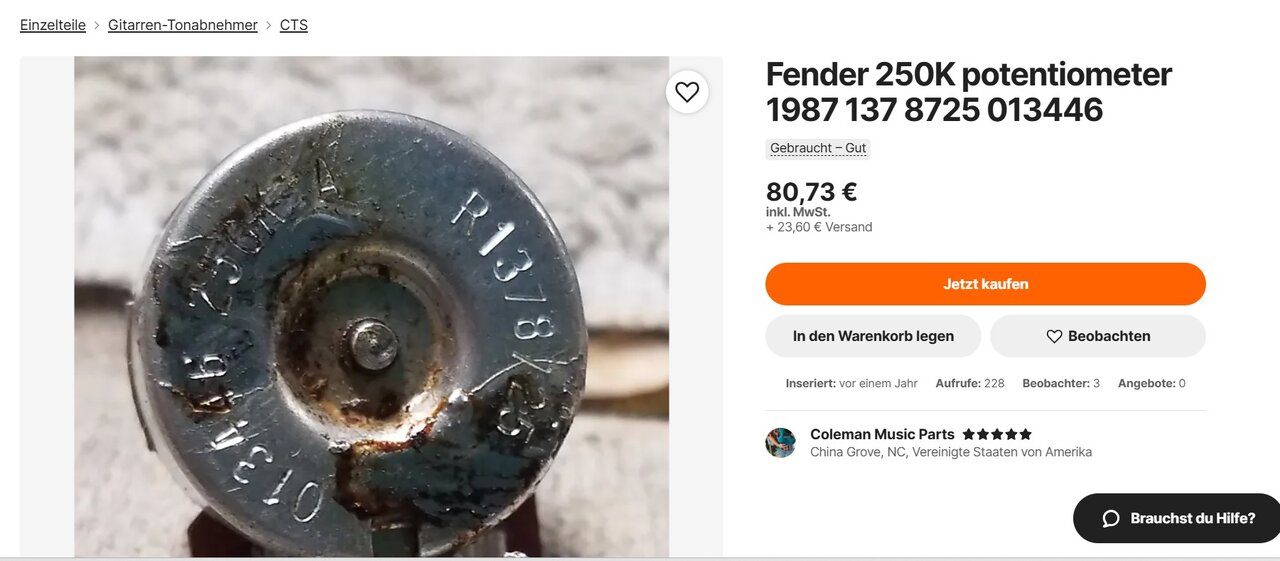
Task: Add listing to favorites with heart icon
Action: pos(687,92)
